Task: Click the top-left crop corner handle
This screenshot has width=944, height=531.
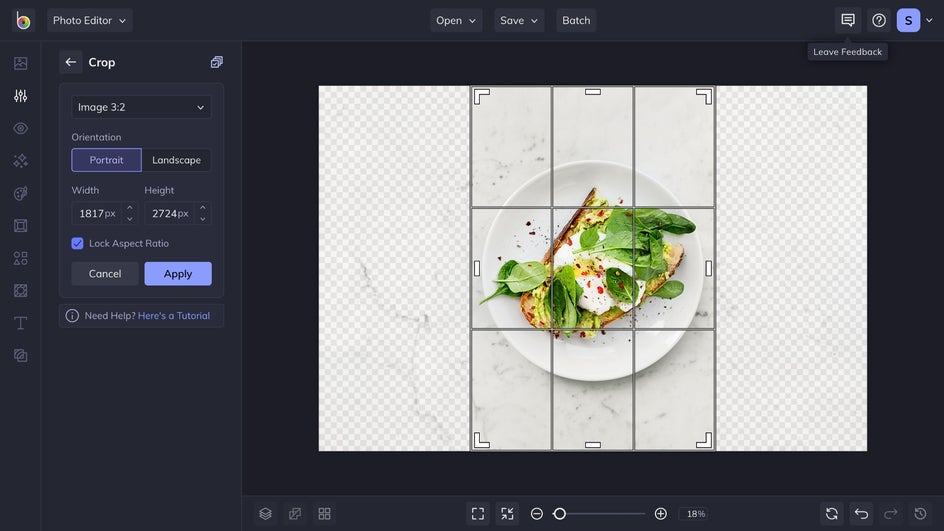Action: click(482, 96)
